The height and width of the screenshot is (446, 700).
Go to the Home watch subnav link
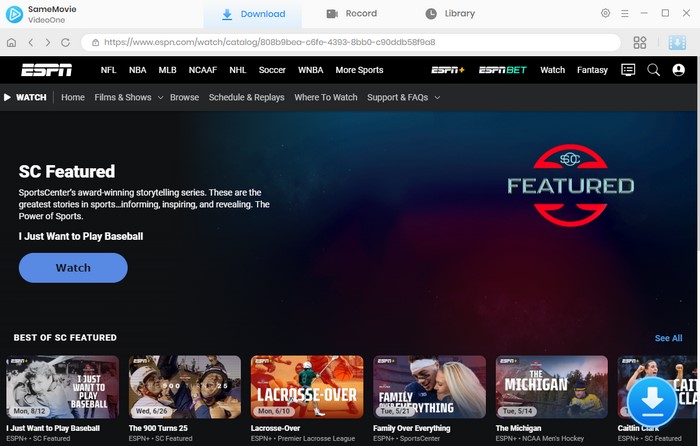73,97
